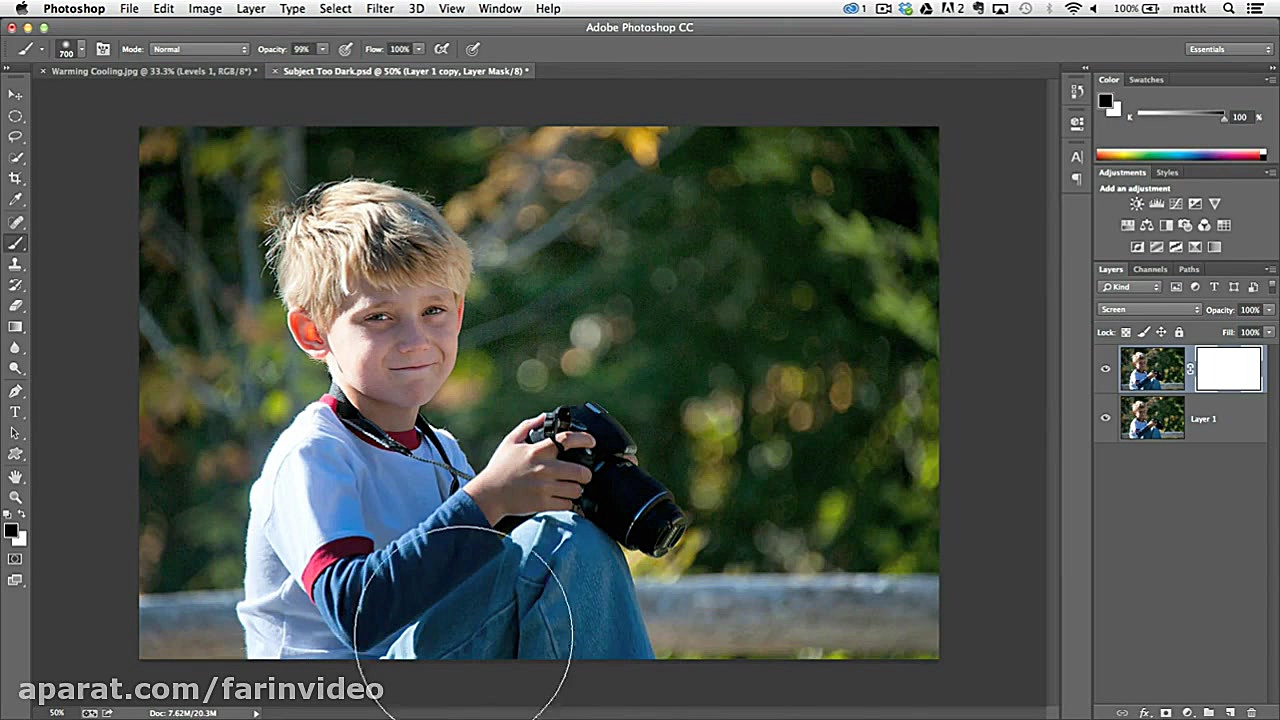Select the Dodge tool
This screenshot has width=1280, height=720.
click(15, 369)
